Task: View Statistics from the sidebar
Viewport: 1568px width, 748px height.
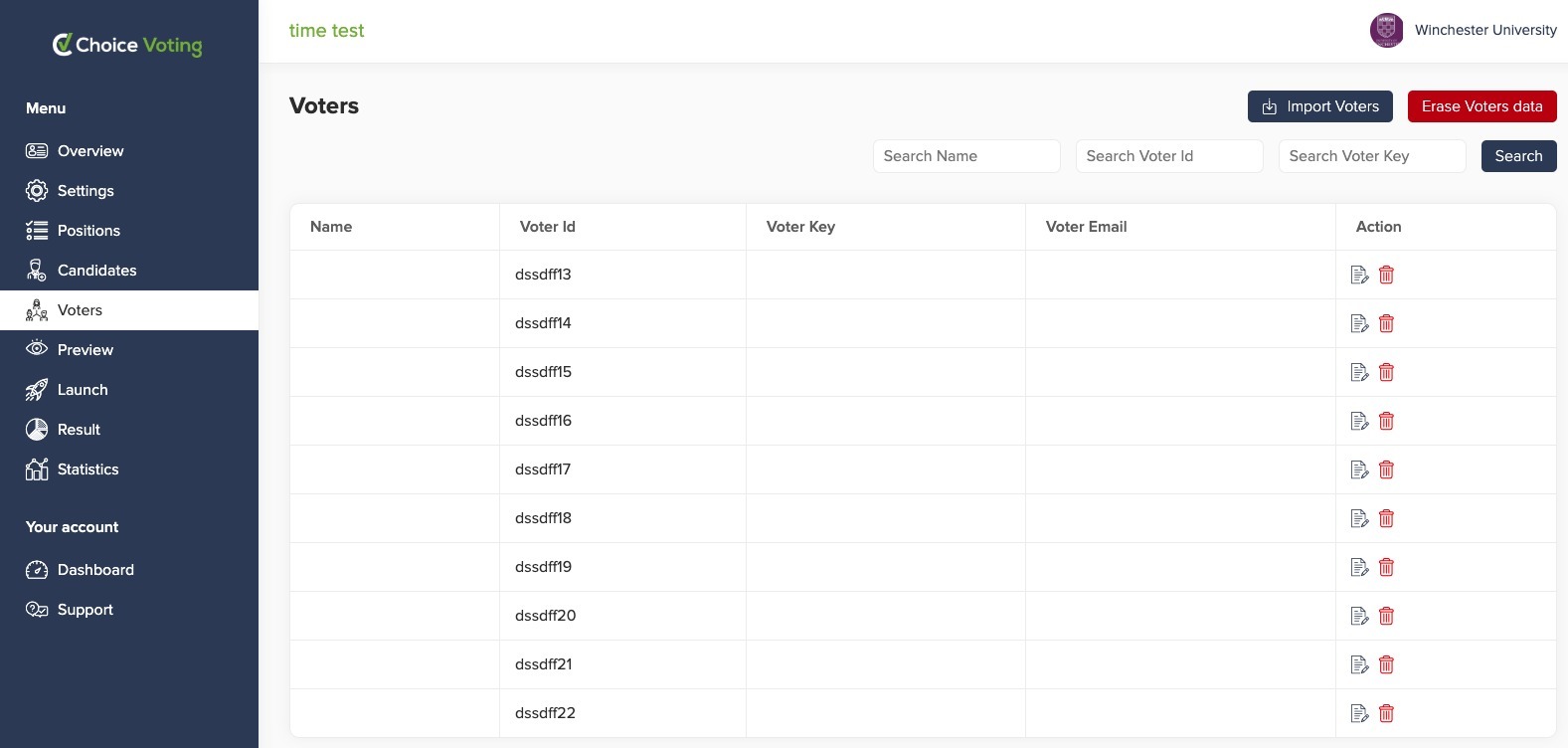Action: 87,469
